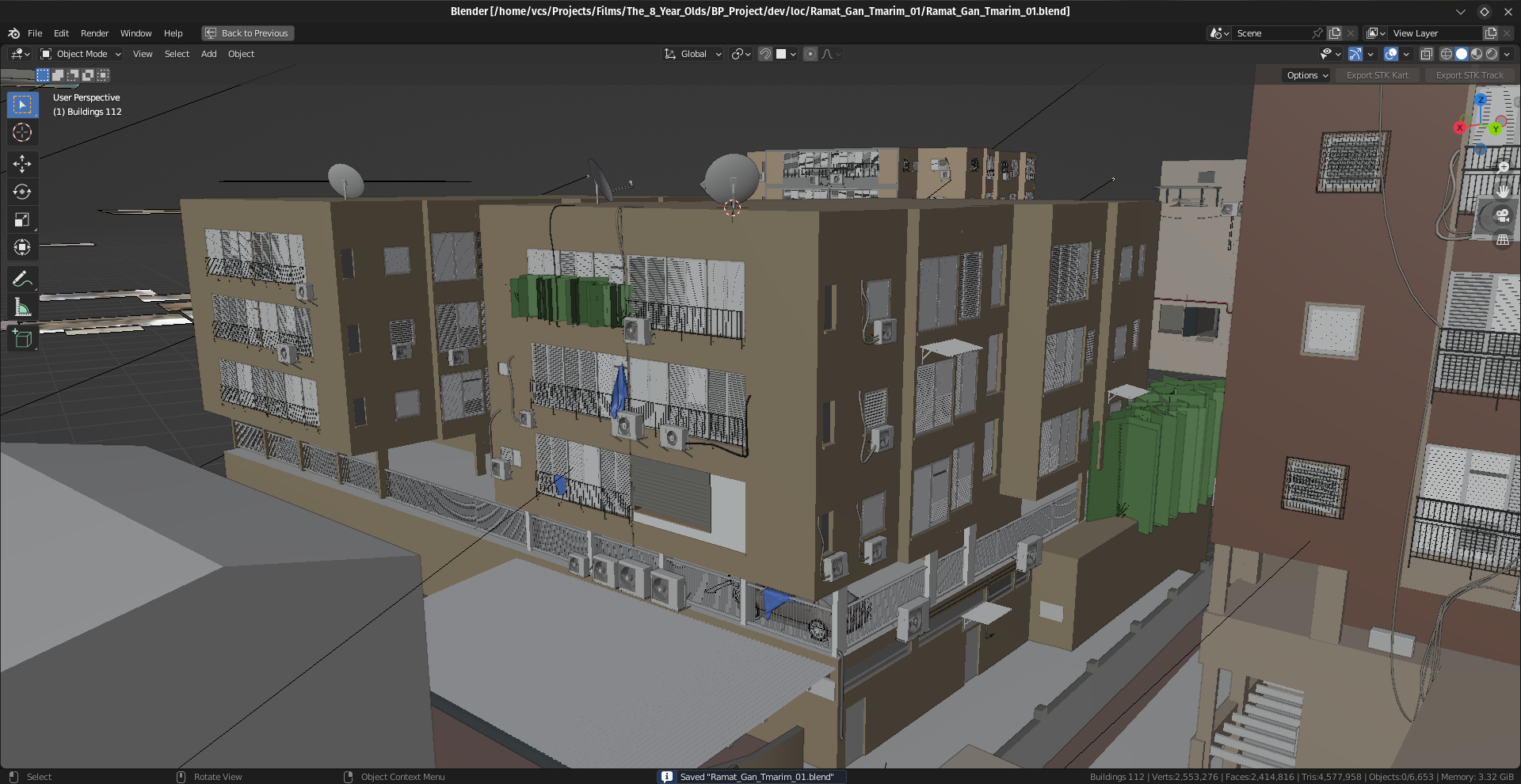Screen dimensions: 1521x784
Task: Pick the Measure tool
Action: (x=22, y=308)
